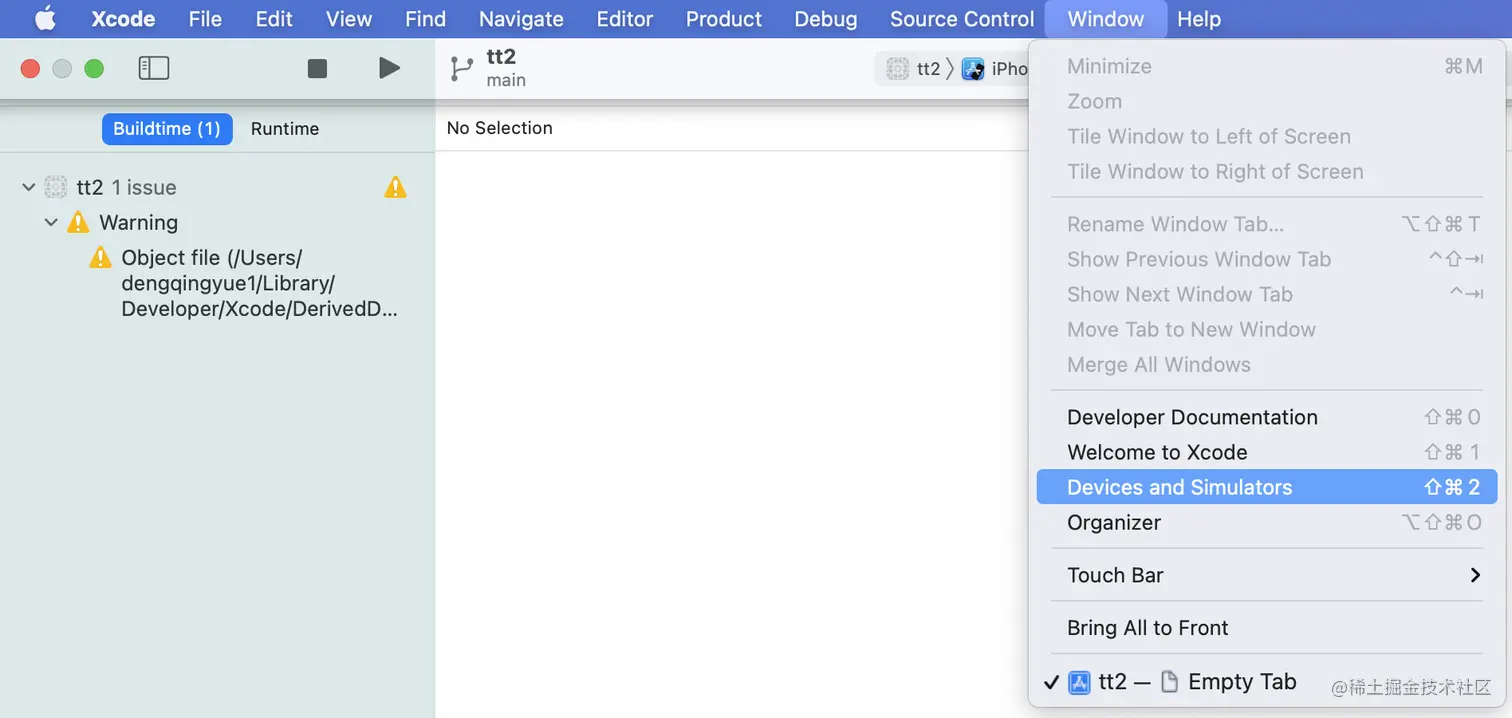Open the Find menu

click(x=425, y=19)
